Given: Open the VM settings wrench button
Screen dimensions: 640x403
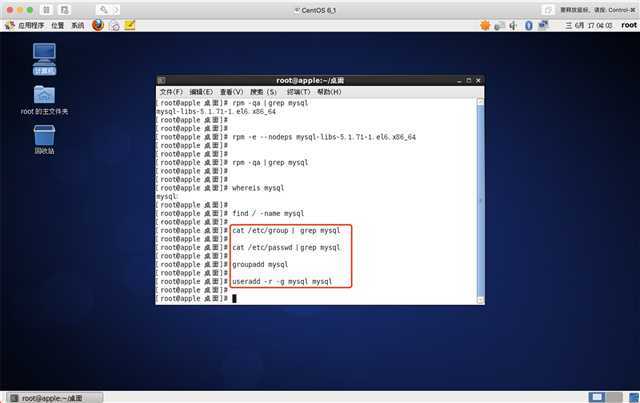Looking at the screenshot, I should [104, 10].
